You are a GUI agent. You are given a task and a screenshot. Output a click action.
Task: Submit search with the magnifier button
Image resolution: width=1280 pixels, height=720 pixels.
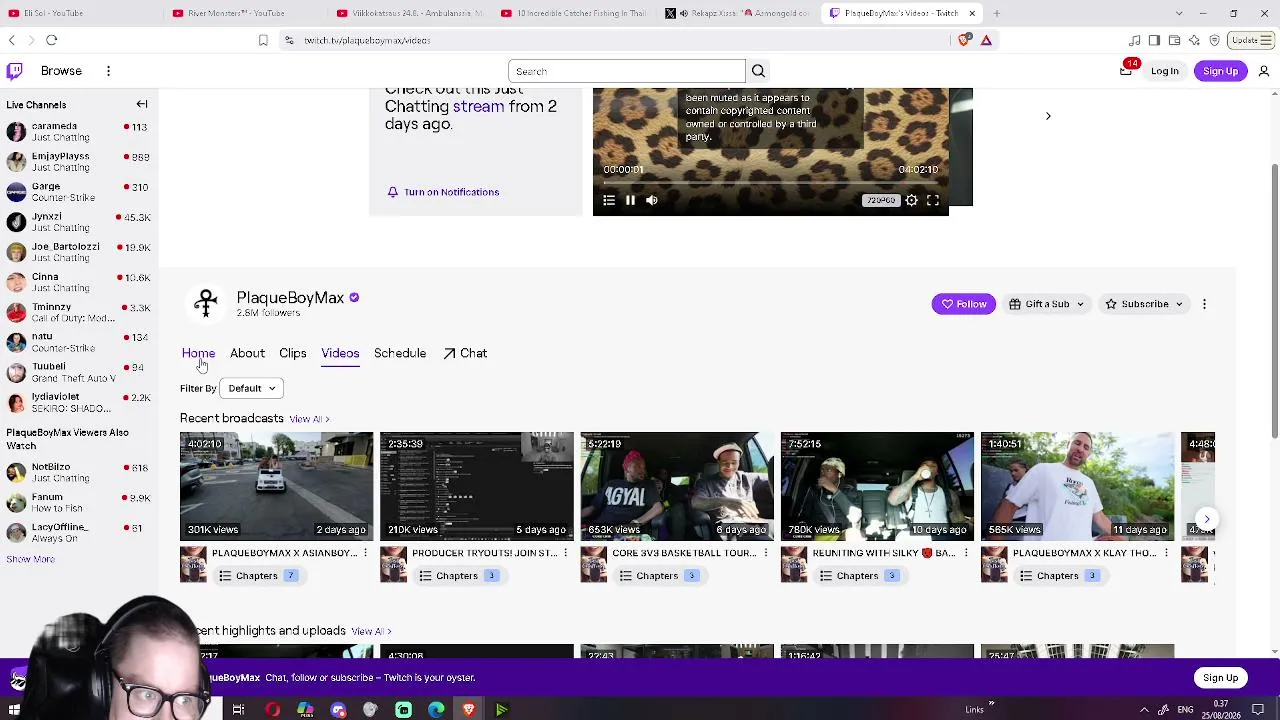(758, 71)
